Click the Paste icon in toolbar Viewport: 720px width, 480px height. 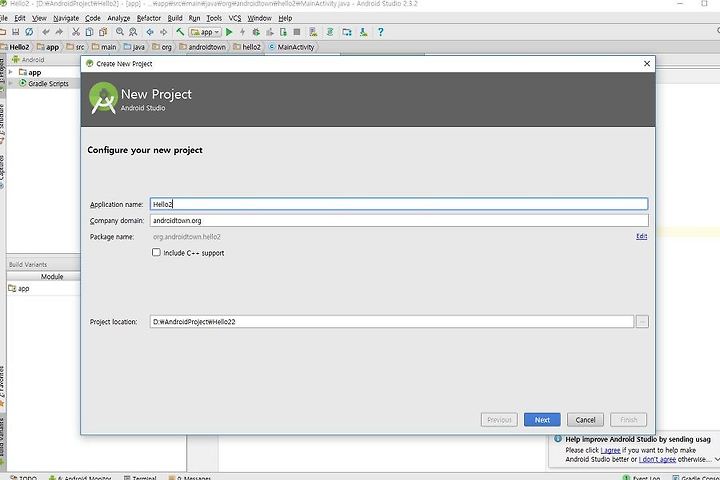(x=103, y=32)
